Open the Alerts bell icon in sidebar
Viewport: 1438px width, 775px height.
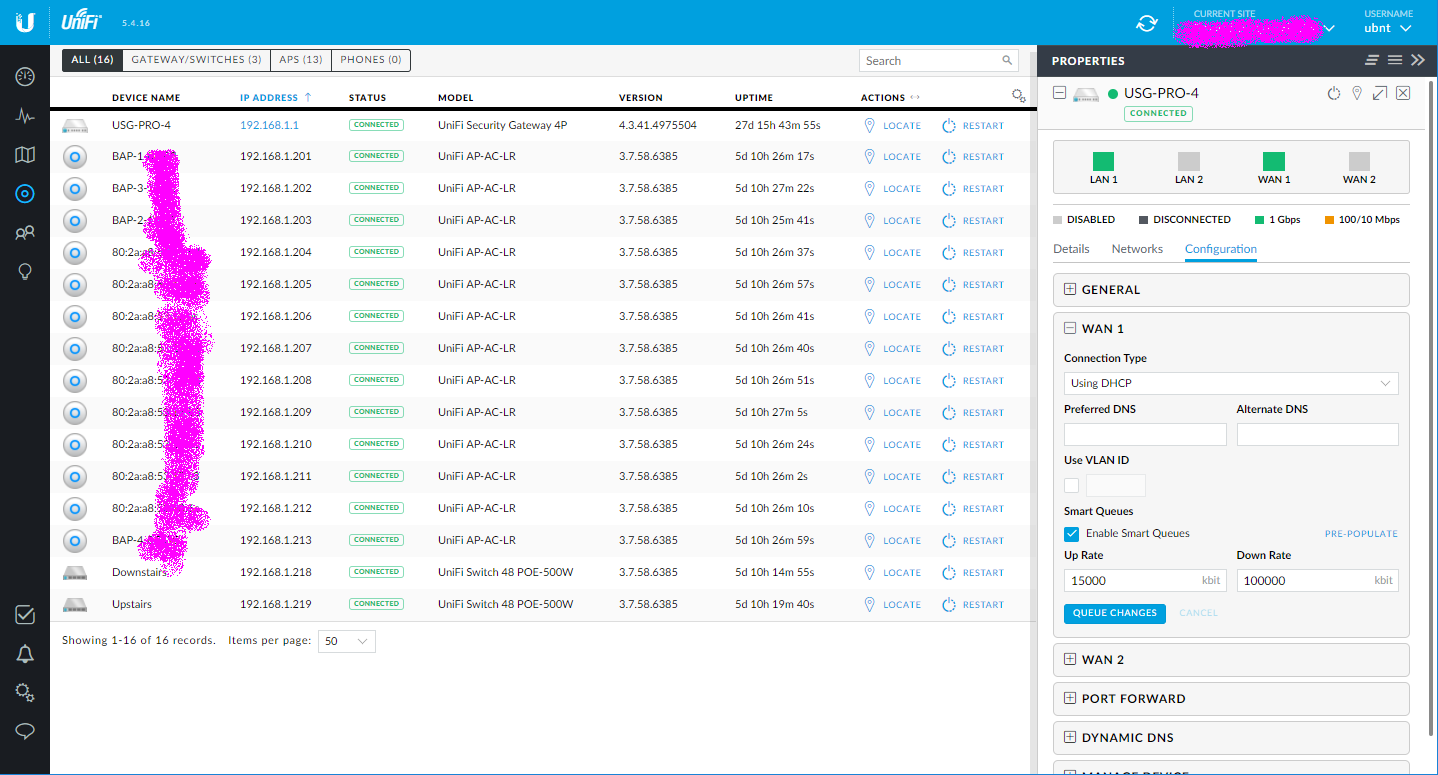point(25,654)
